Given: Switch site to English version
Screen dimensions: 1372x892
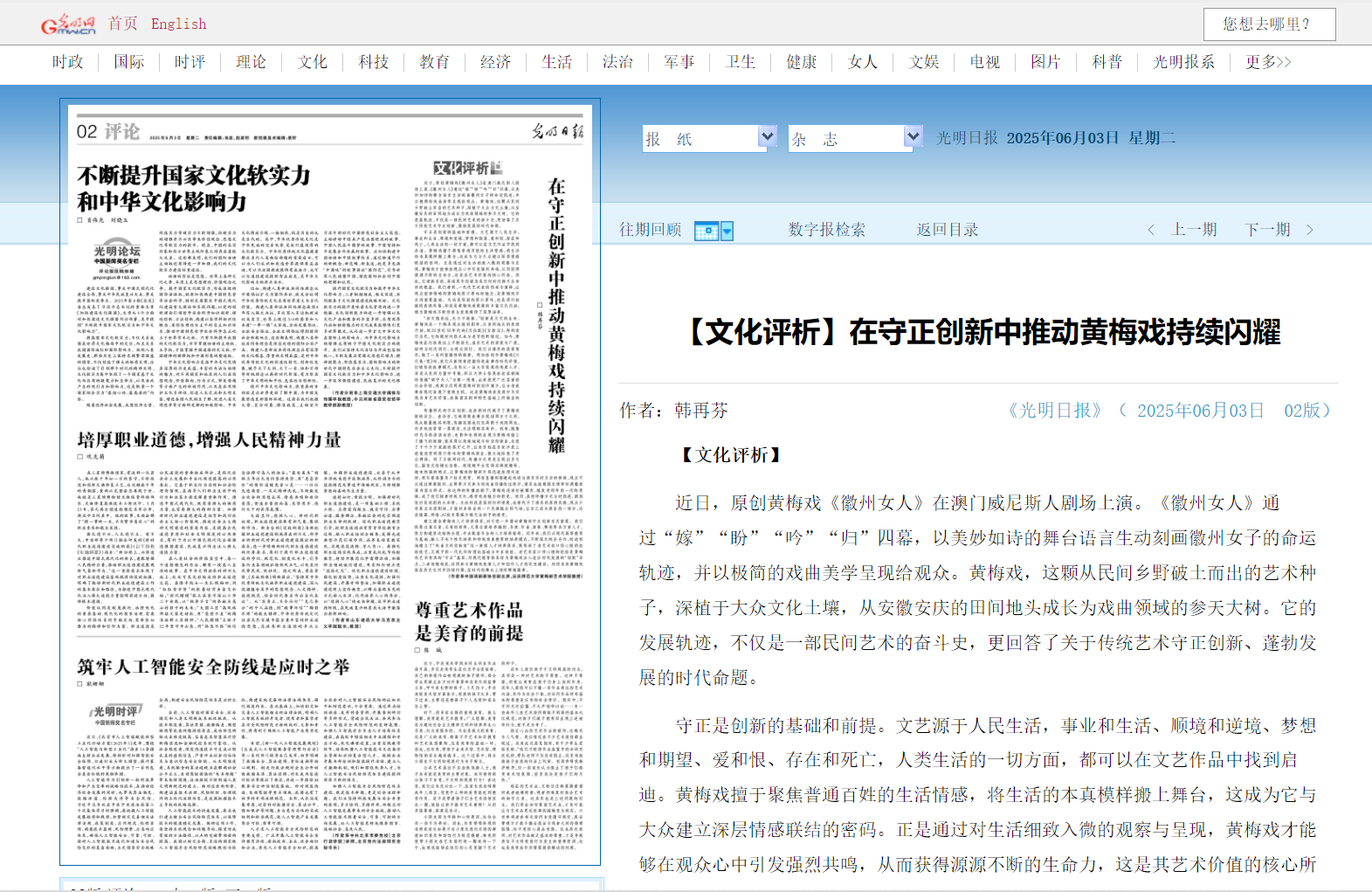Looking at the screenshot, I should click(x=178, y=24).
